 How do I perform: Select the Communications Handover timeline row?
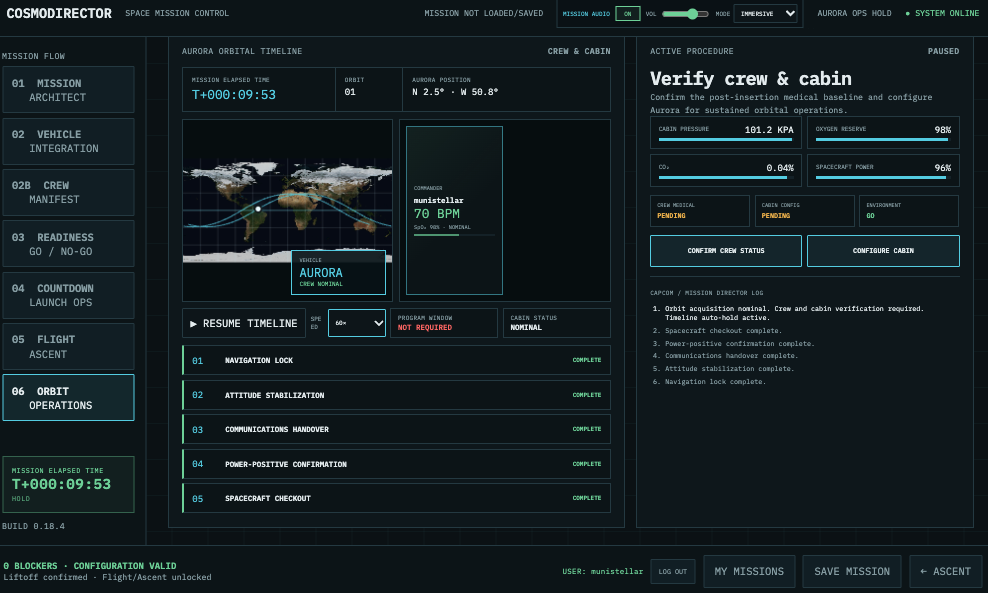point(396,429)
